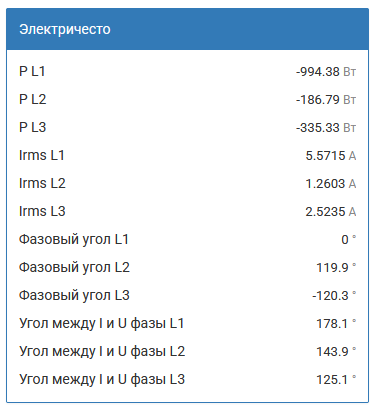Screen dimensions: 377x407
Task: Select the Irms L2 label
Action: pyautogui.click(x=42, y=183)
